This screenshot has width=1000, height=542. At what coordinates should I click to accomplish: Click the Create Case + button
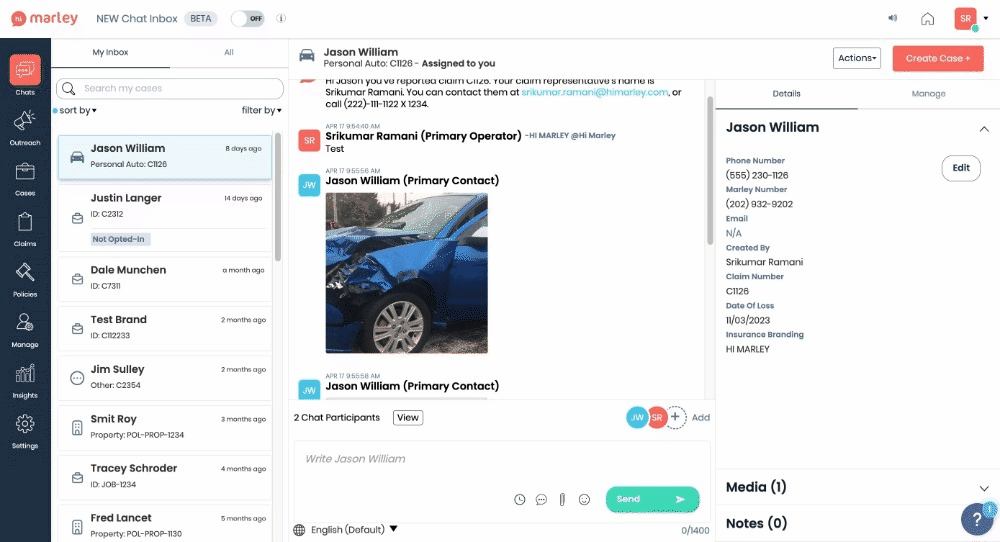pos(937,58)
